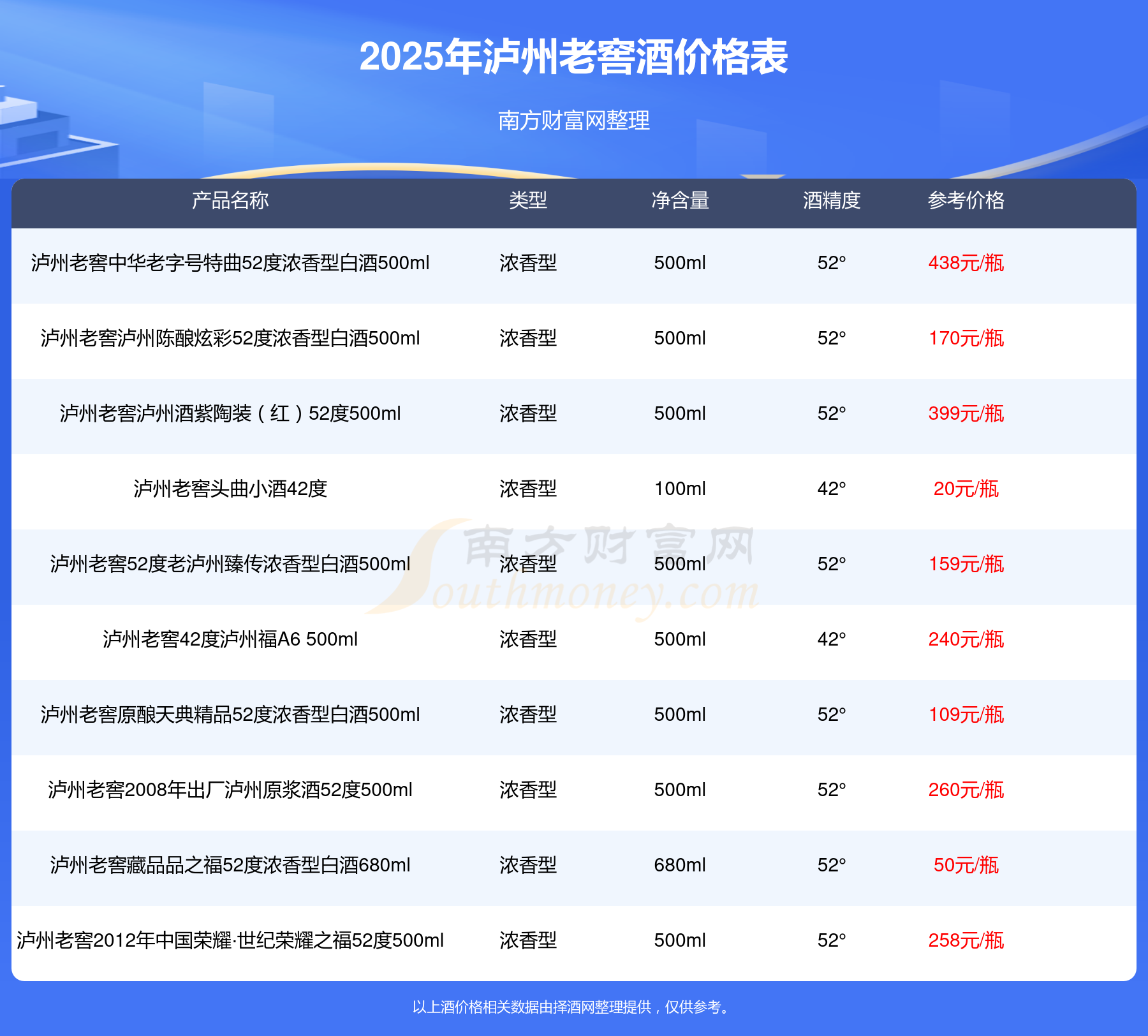
Task: Select 浓香型 in the 泸州福A6 row
Action: pyautogui.click(x=528, y=639)
